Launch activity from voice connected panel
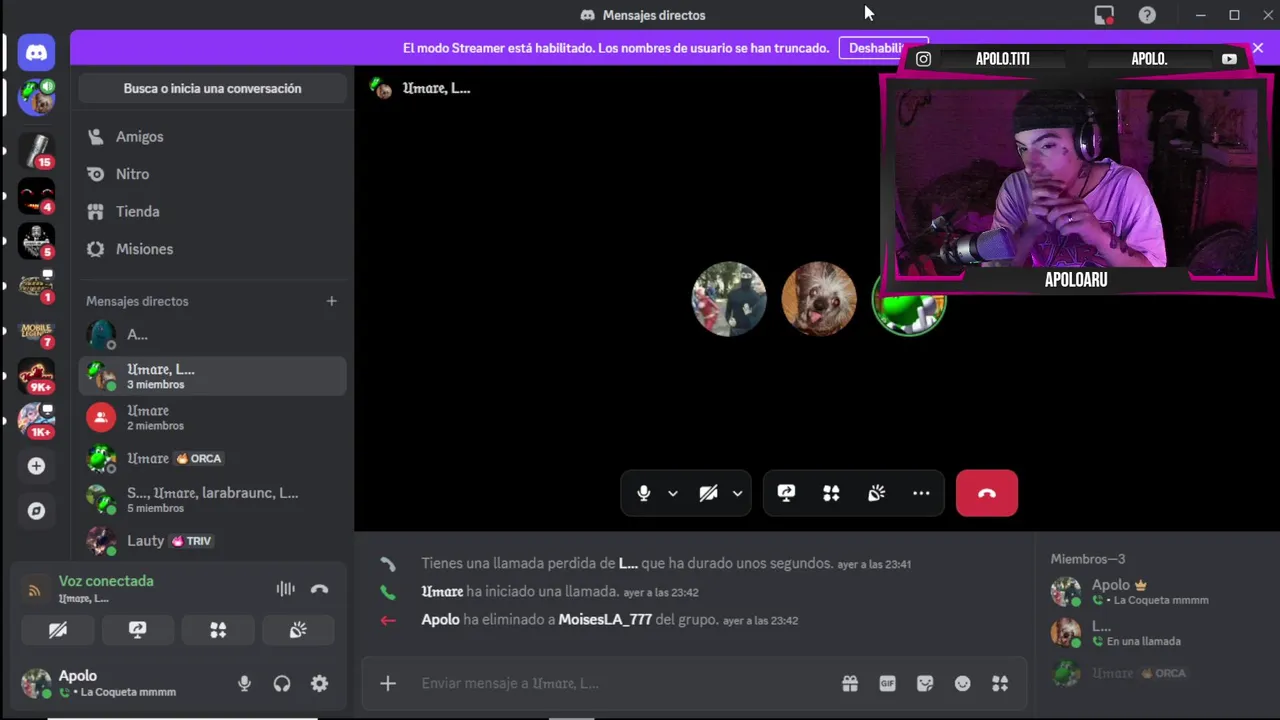 [x=218, y=630]
